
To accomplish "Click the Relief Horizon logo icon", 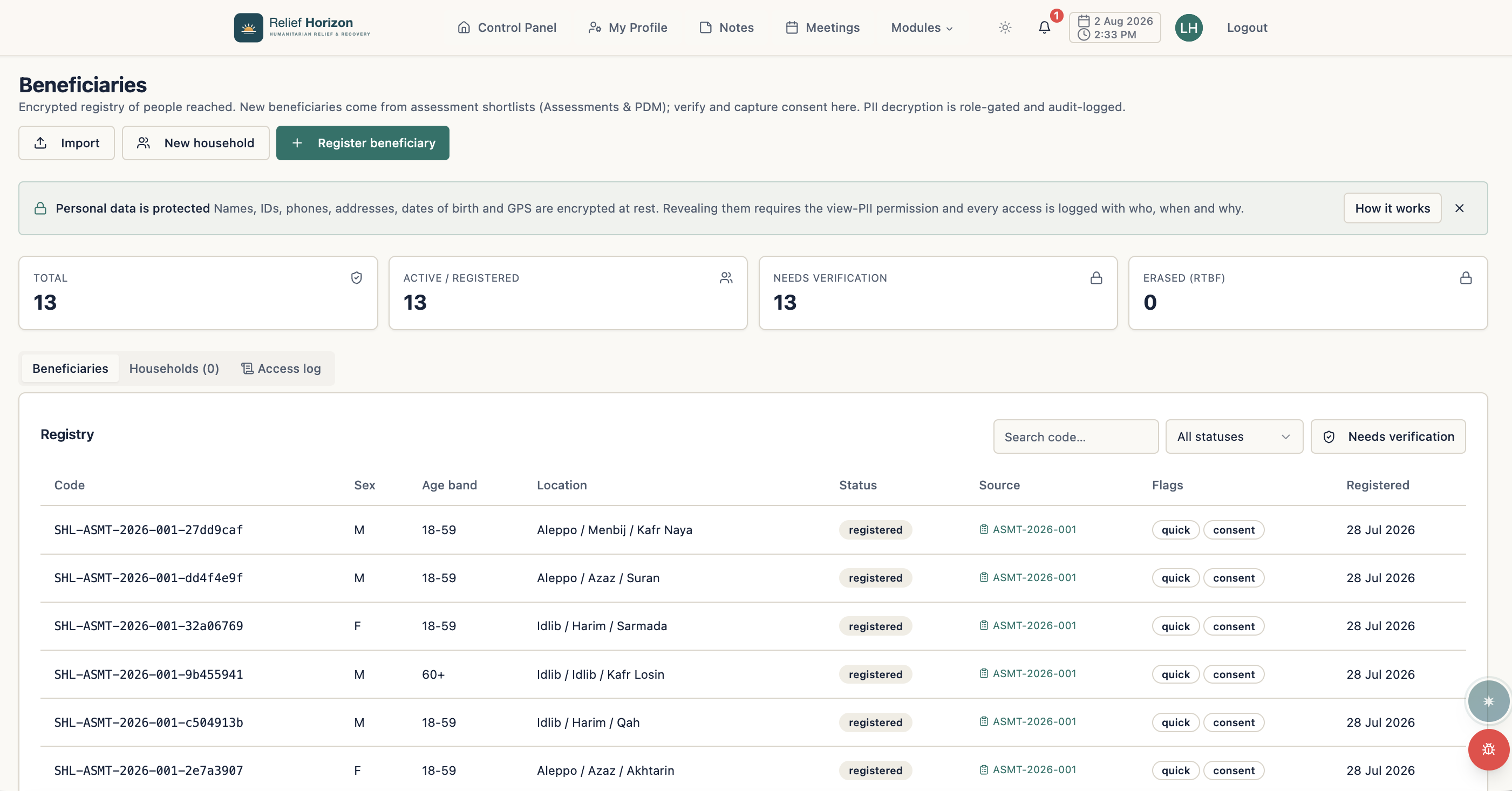I will point(248,28).
